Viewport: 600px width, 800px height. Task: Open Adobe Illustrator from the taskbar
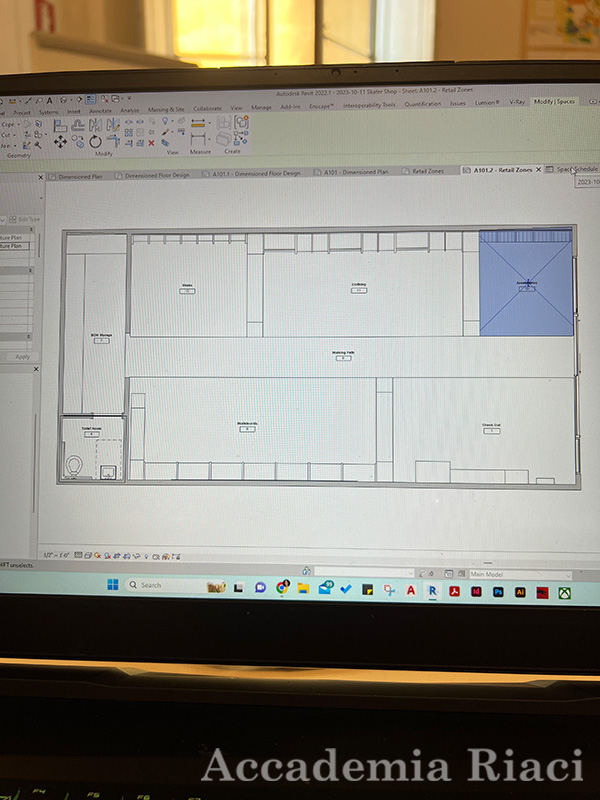tap(520, 592)
